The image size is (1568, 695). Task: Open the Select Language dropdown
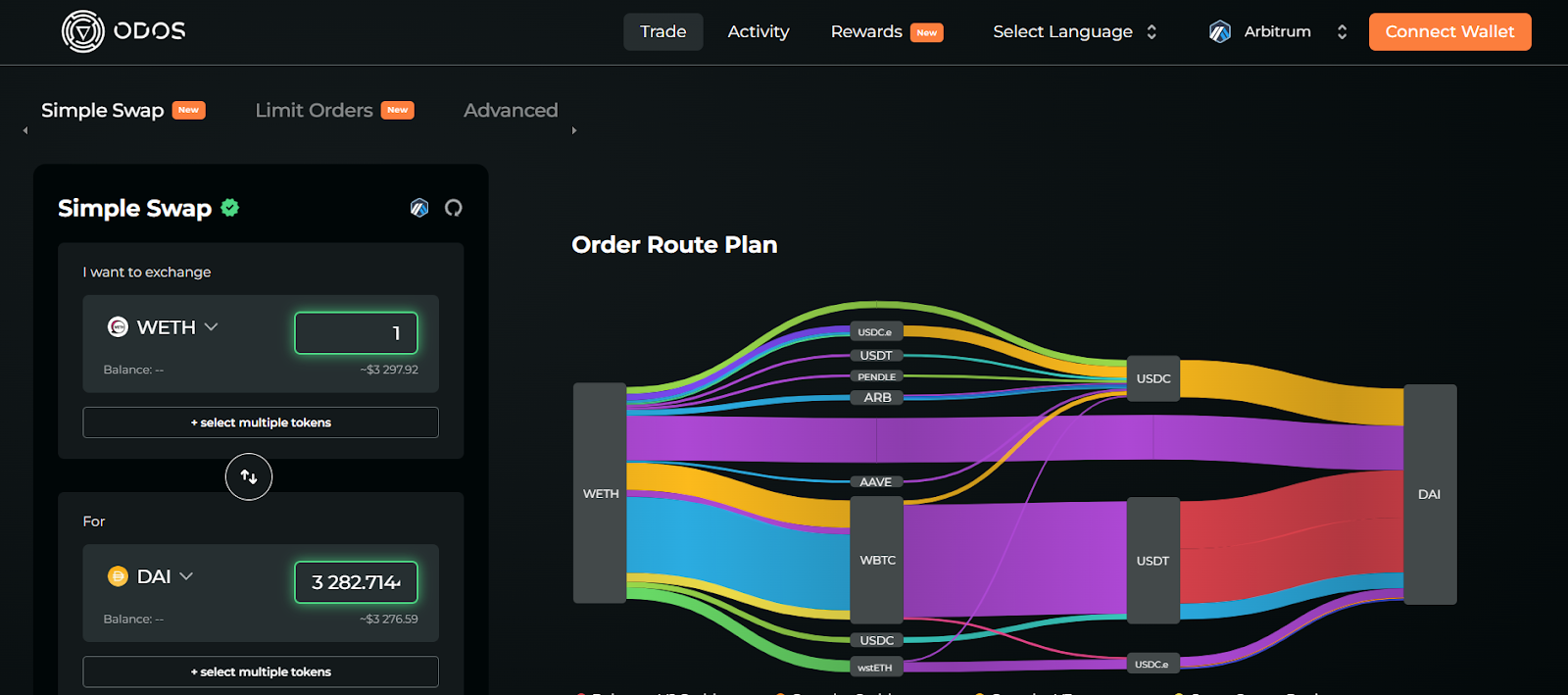click(1074, 32)
